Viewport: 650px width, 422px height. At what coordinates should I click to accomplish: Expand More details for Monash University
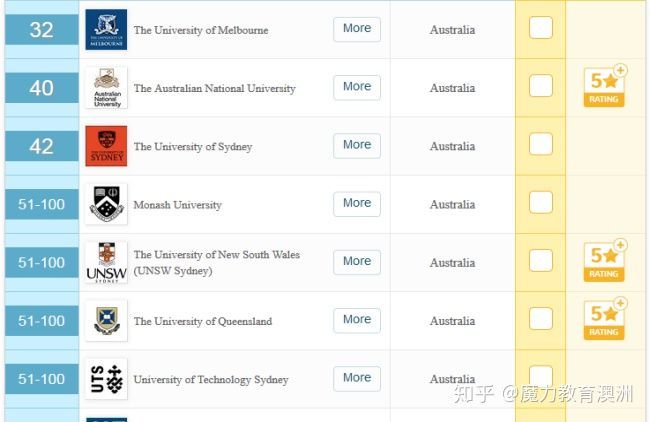click(x=357, y=204)
